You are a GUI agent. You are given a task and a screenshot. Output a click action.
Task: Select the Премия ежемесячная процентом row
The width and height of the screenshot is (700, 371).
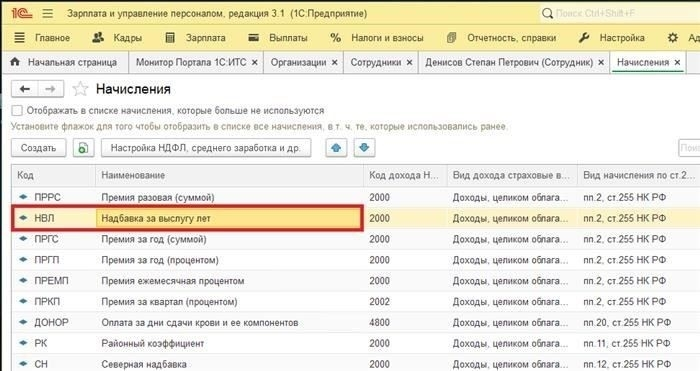tap(356, 281)
